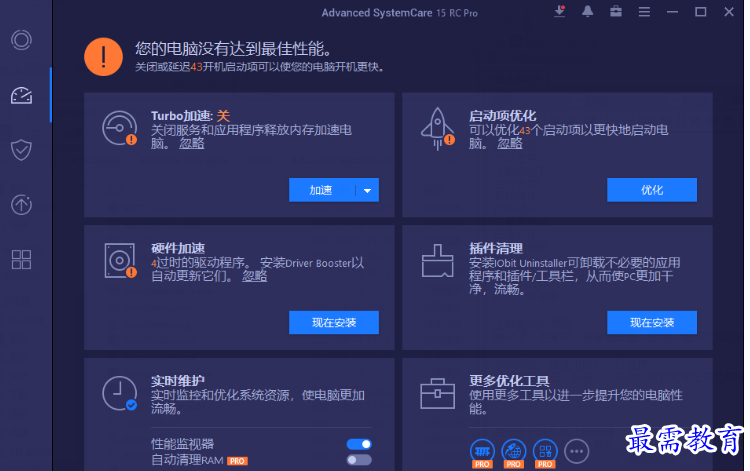The height and width of the screenshot is (471, 750).
Task: Open the notification bell
Action: pos(587,11)
